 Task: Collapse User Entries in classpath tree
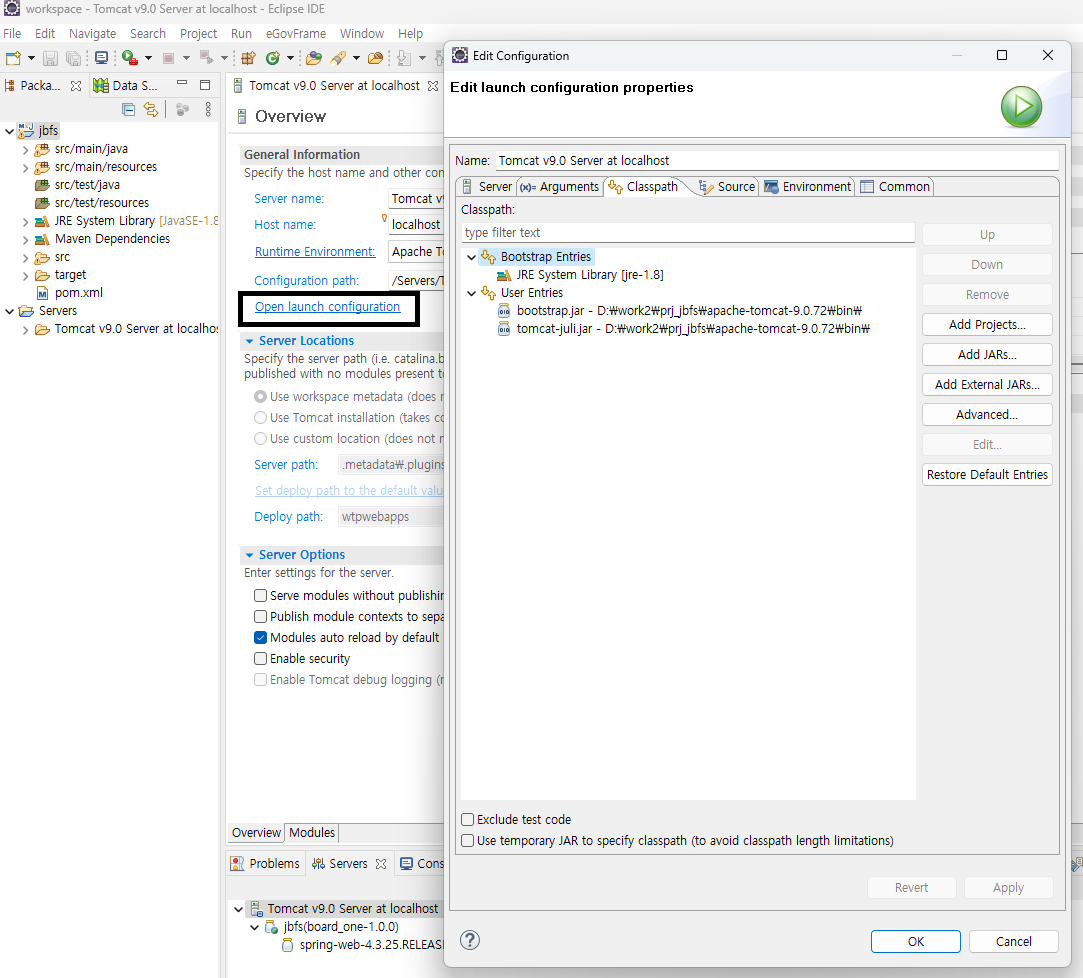472,293
